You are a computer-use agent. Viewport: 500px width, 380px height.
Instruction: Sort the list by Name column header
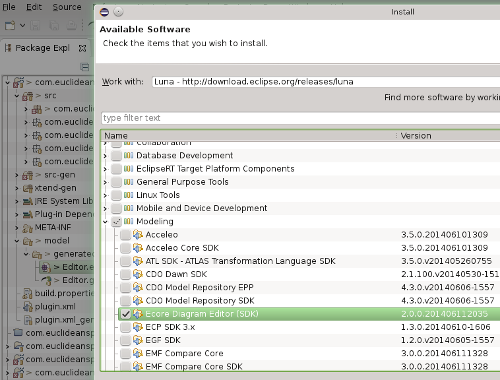pos(116,136)
